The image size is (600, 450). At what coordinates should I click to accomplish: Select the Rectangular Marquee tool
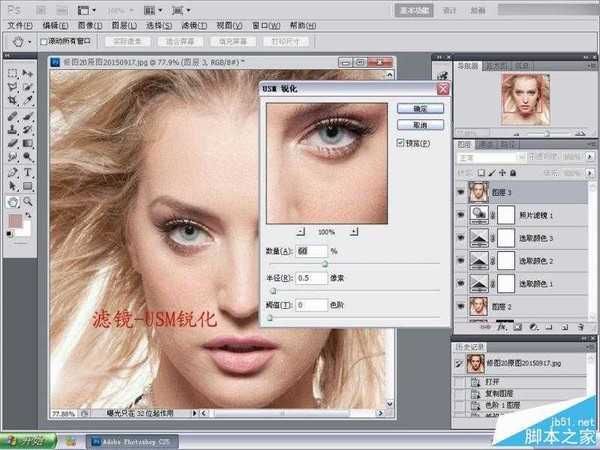13,73
